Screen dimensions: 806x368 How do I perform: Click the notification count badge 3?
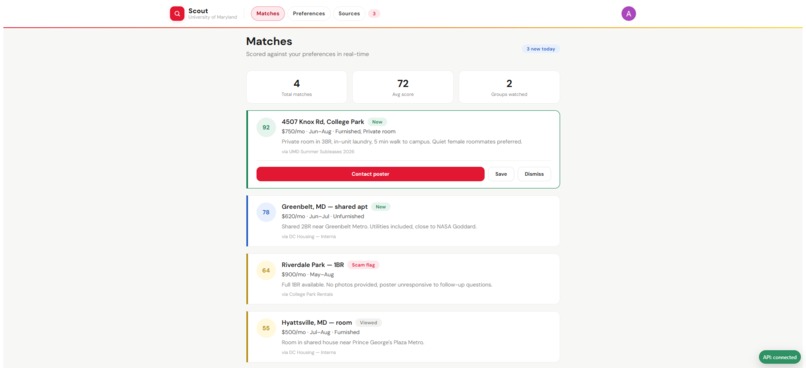tap(374, 14)
